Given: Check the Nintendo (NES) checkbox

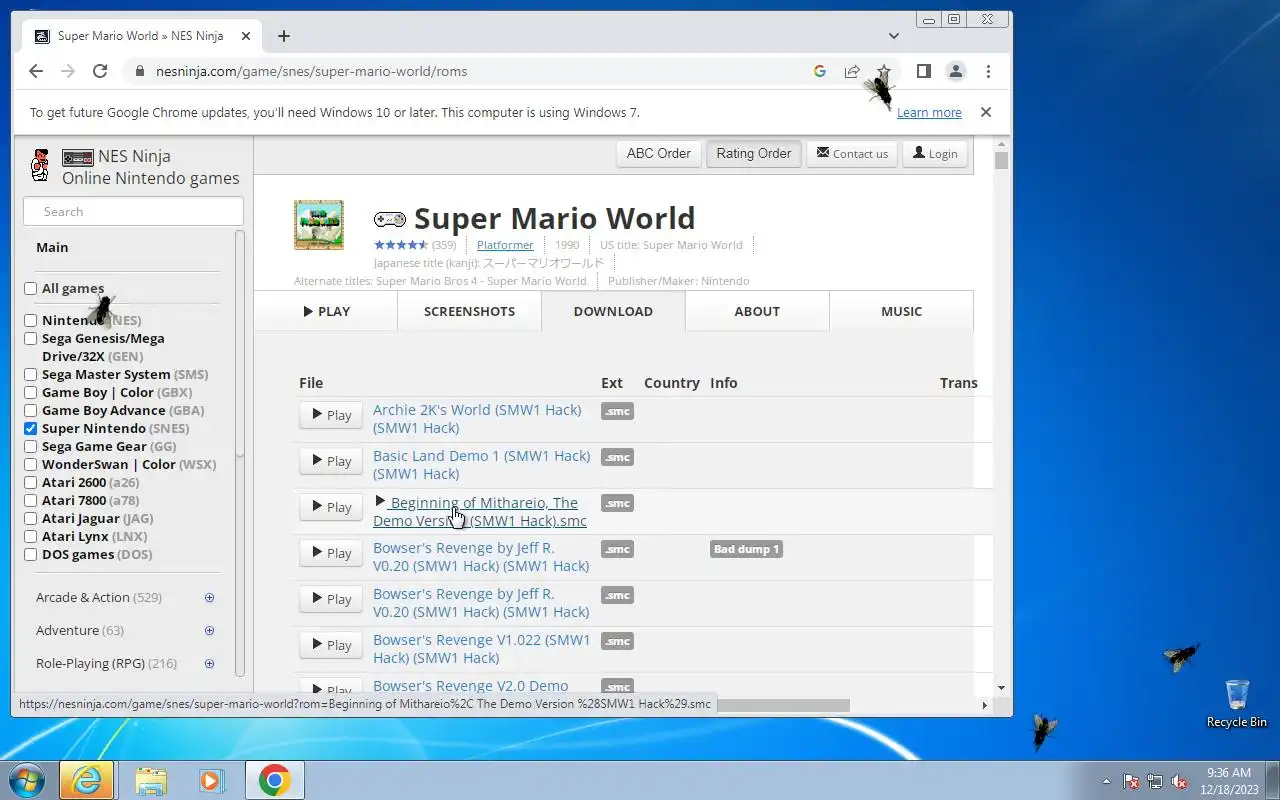Looking at the screenshot, I should (31, 321).
